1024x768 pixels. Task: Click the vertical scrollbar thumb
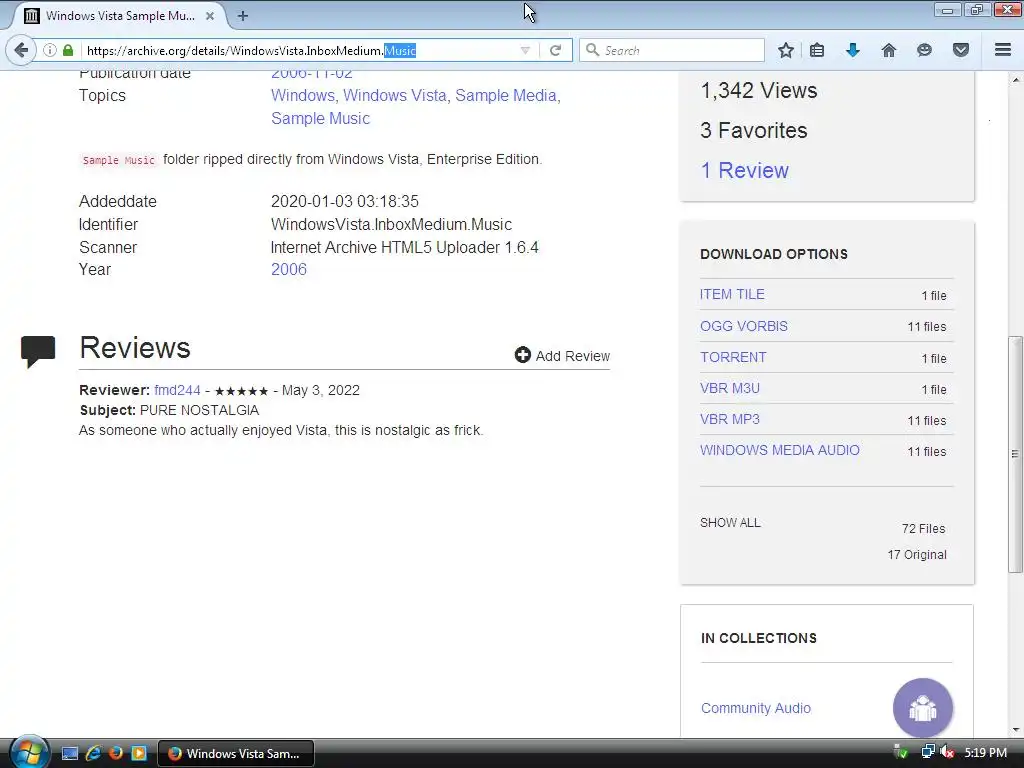pyautogui.click(x=1016, y=454)
